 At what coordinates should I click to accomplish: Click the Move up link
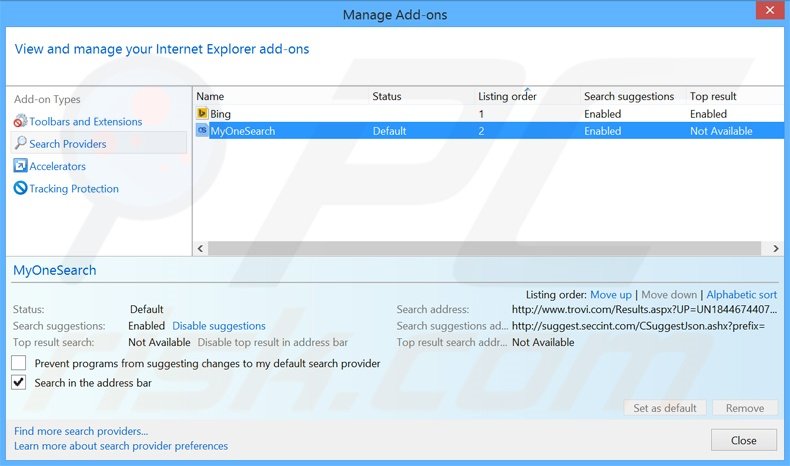611,295
